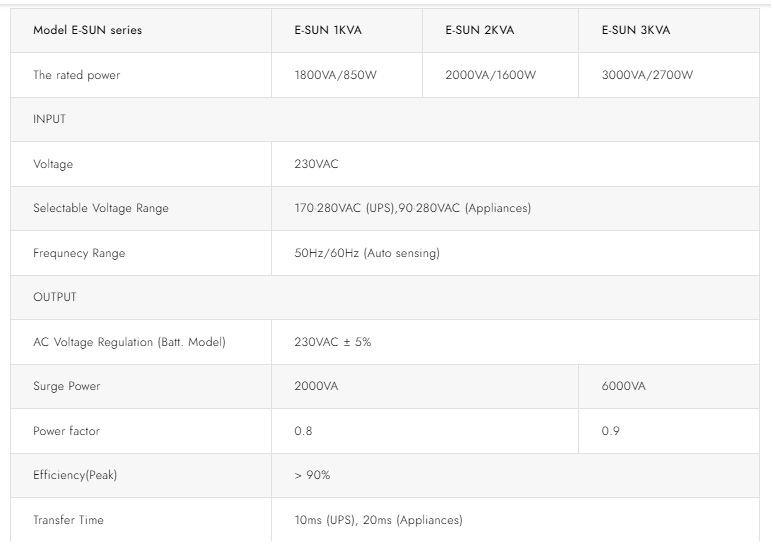The width and height of the screenshot is (773, 548).
Task: Click the 3000VA/2700W rated power cell
Action: (x=647, y=75)
